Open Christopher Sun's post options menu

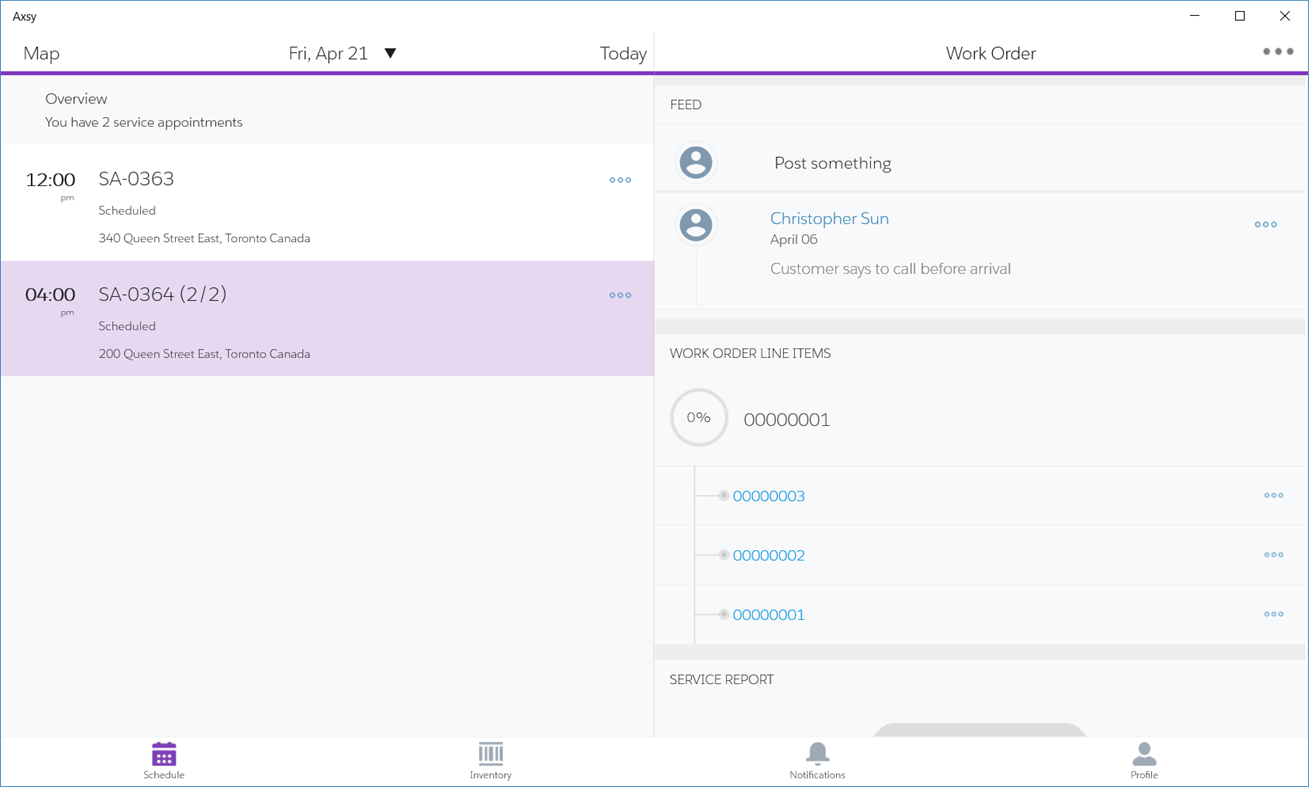[x=1265, y=224]
